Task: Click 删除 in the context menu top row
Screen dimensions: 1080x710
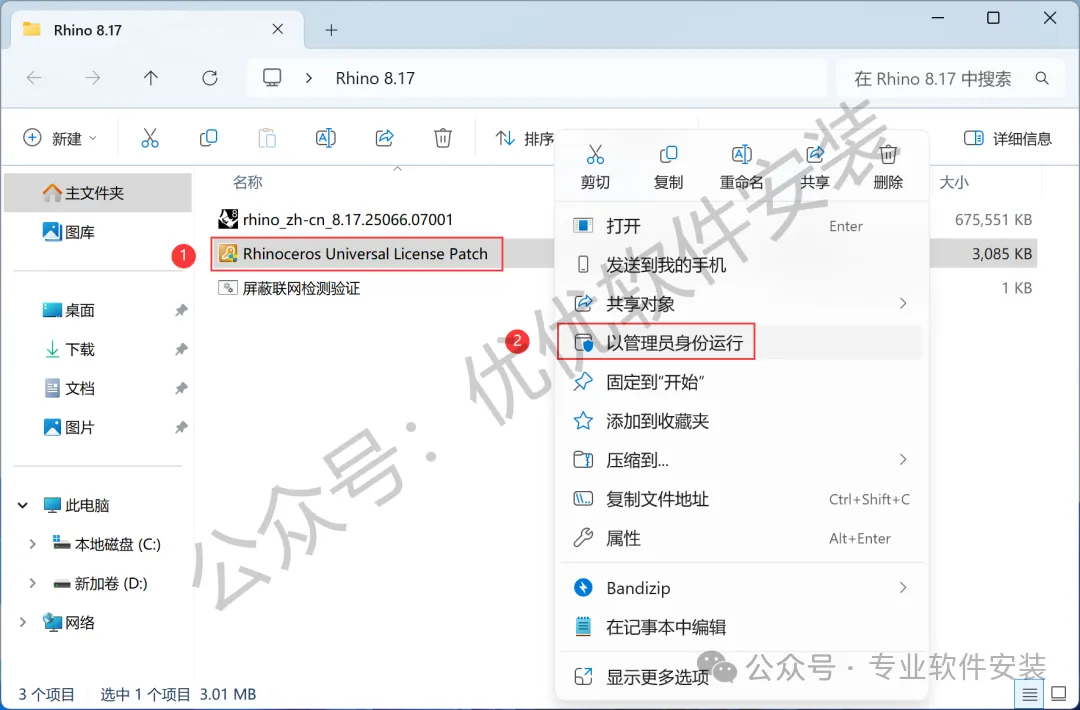Action: 888,167
